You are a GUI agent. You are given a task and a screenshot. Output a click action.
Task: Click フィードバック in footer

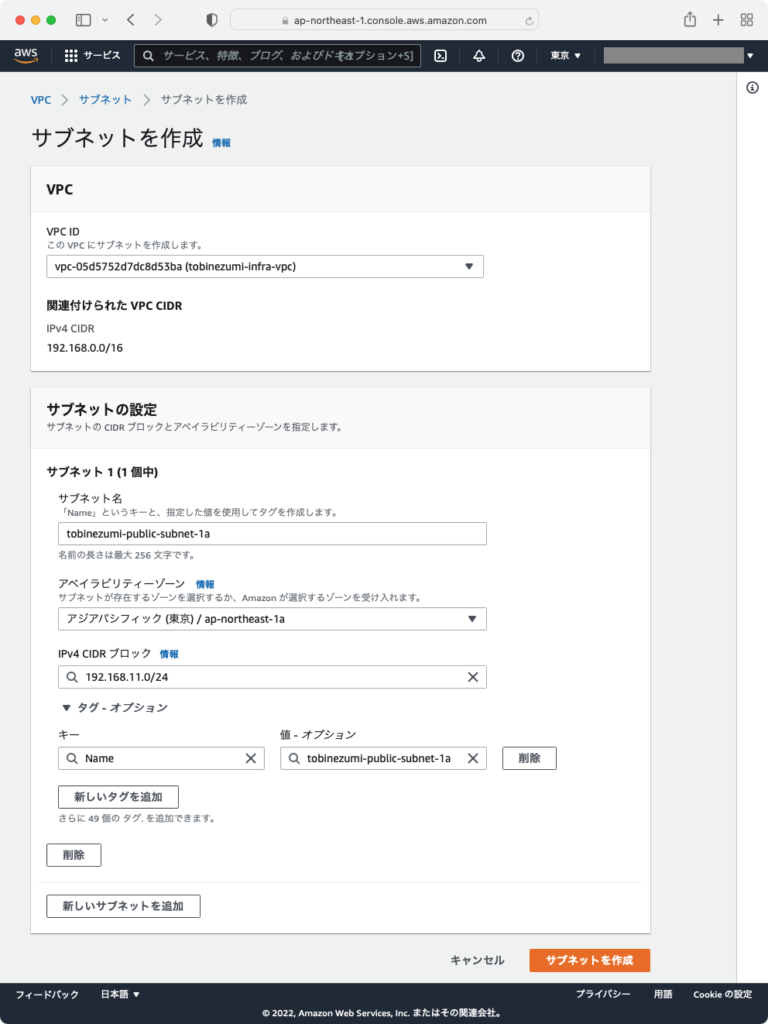(47, 994)
